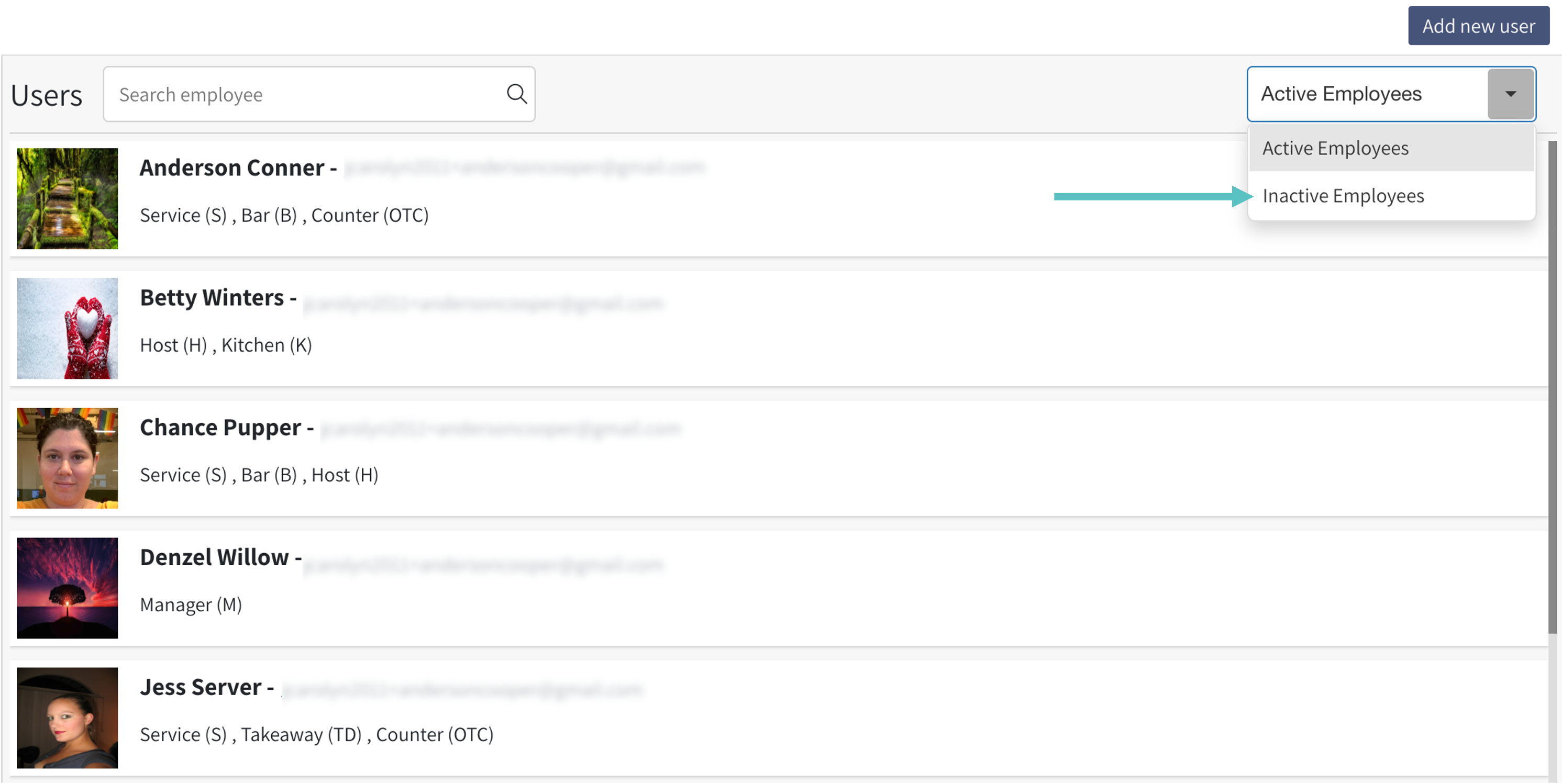Open Anderson Conner's forest bridge photo

click(x=68, y=199)
